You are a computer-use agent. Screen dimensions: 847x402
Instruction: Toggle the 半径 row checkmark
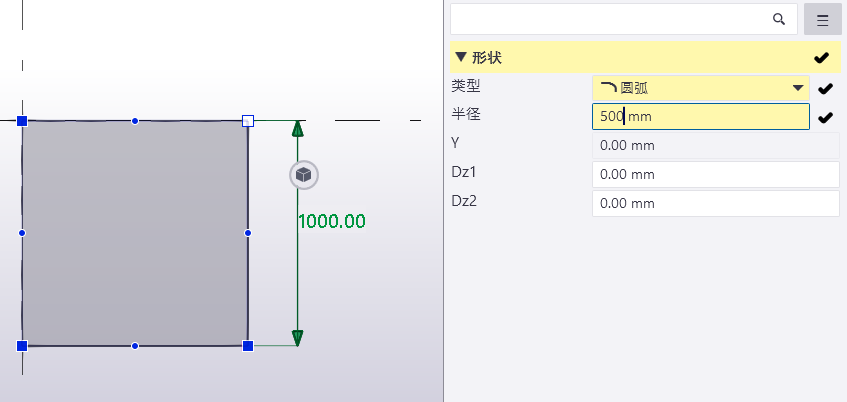pyautogui.click(x=825, y=117)
